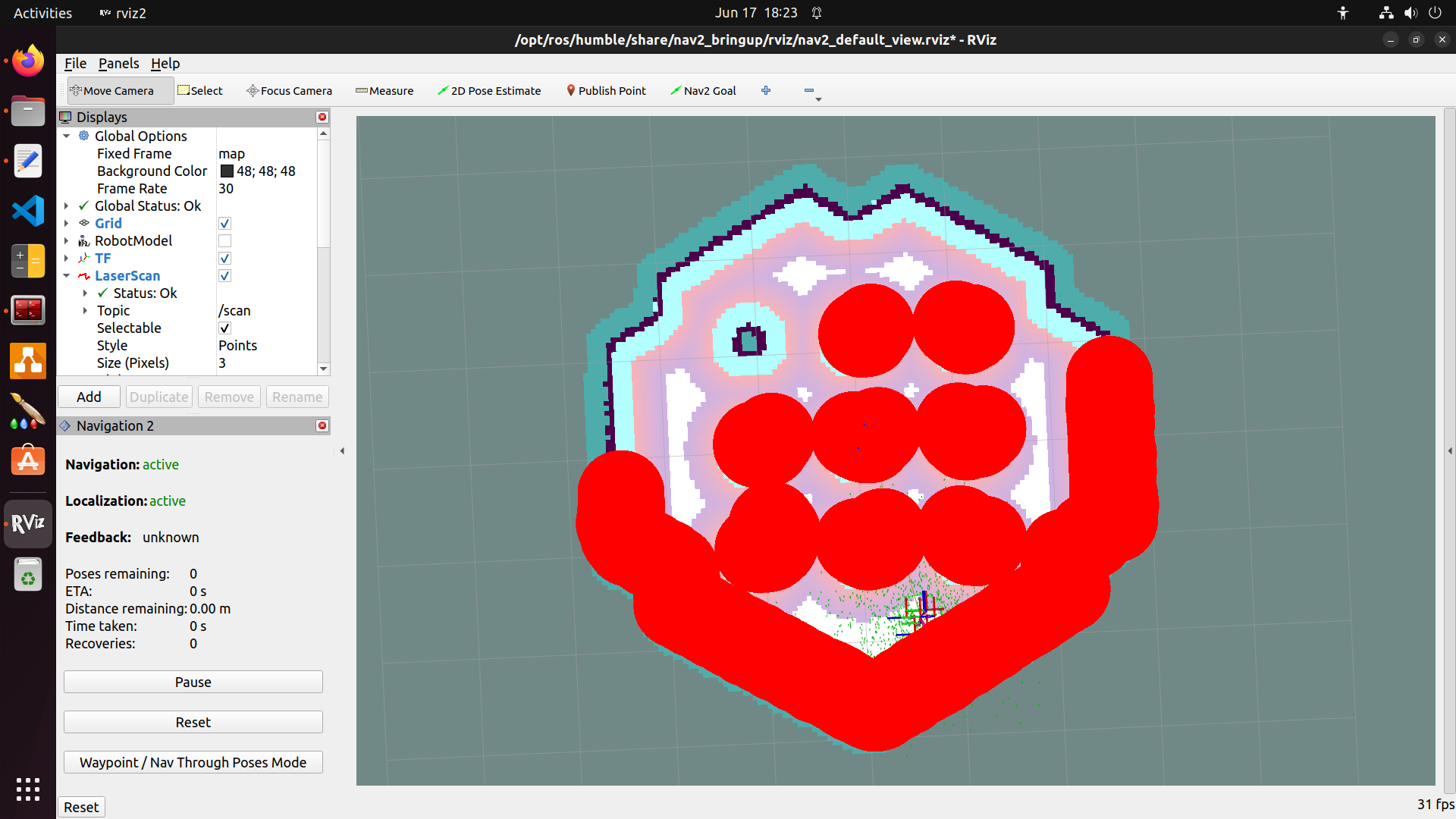The width and height of the screenshot is (1456, 819).
Task: Launch RViz from the Ubuntu dock
Action: click(x=27, y=523)
